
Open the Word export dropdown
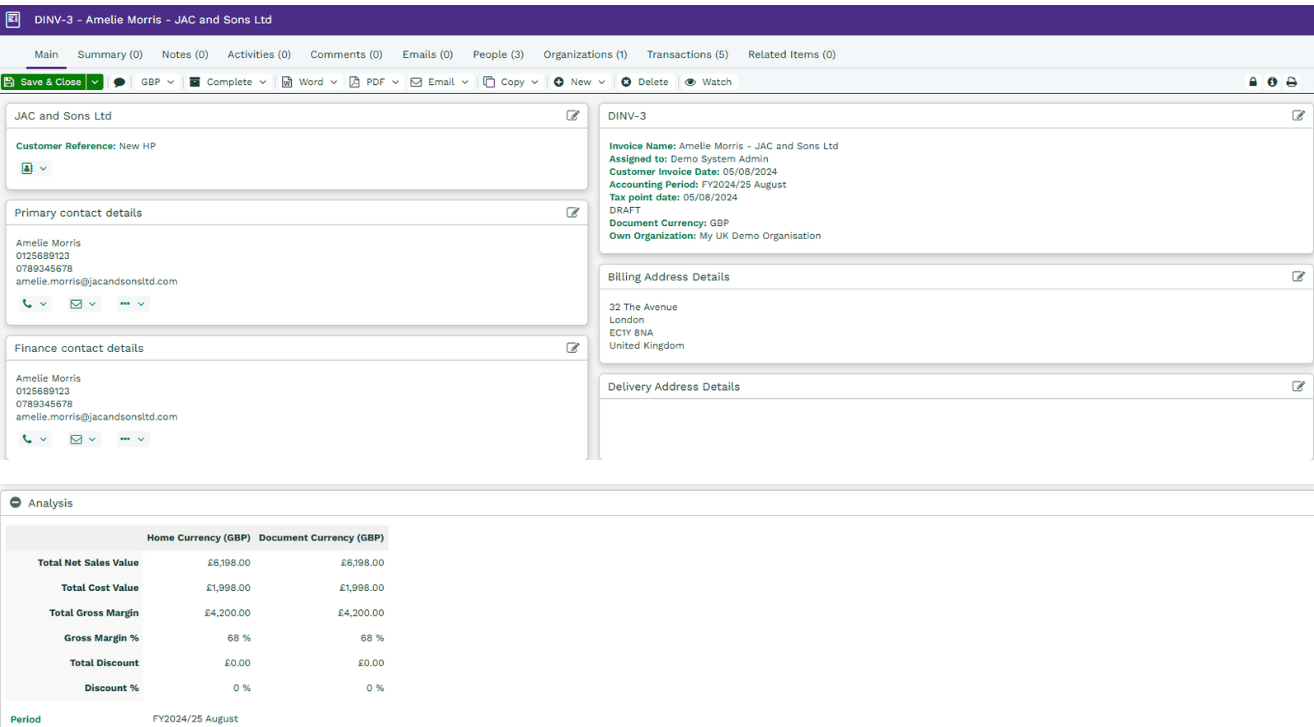(x=310, y=82)
